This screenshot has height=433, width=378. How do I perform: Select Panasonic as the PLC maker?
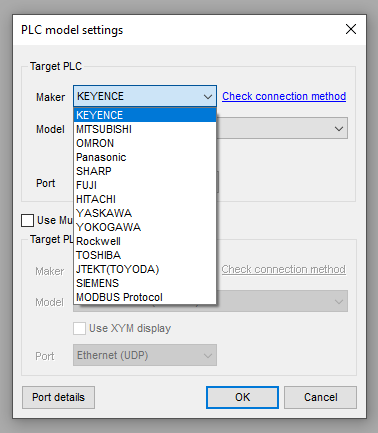[x=145, y=157]
